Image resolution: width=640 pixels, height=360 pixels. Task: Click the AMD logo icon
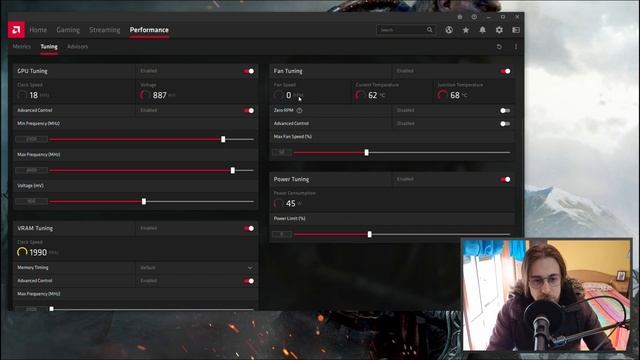16,30
